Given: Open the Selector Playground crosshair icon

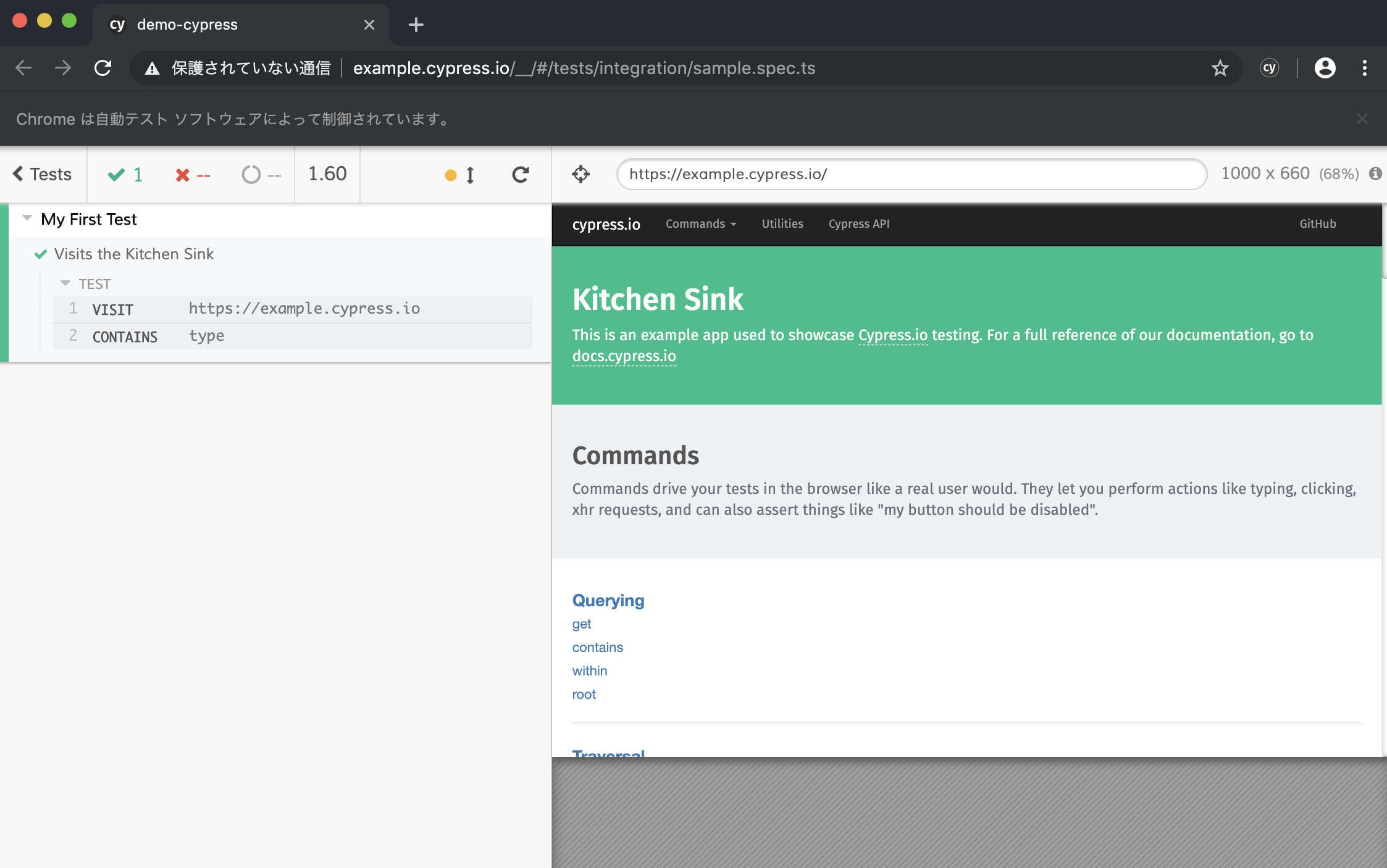Looking at the screenshot, I should pyautogui.click(x=580, y=174).
